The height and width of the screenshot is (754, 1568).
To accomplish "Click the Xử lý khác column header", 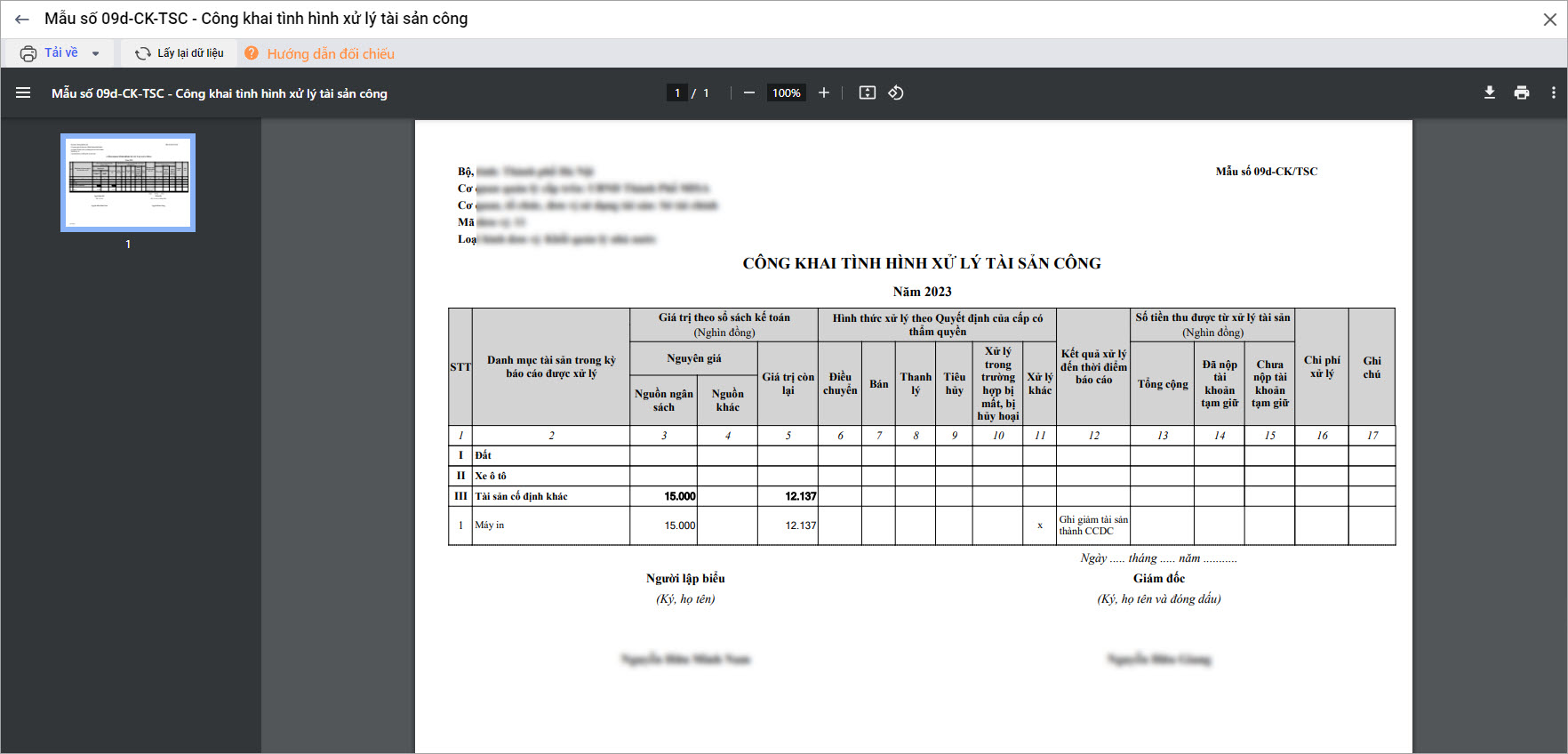I will click(x=1040, y=383).
